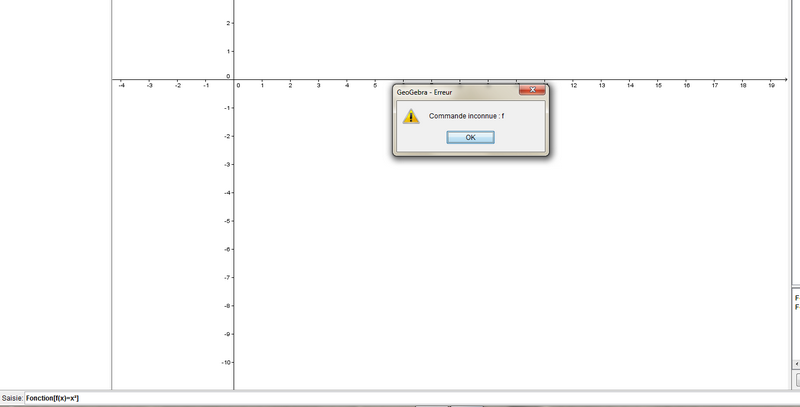
Task: Click OK in the GeoGebra error dialog
Action: pyautogui.click(x=471, y=137)
